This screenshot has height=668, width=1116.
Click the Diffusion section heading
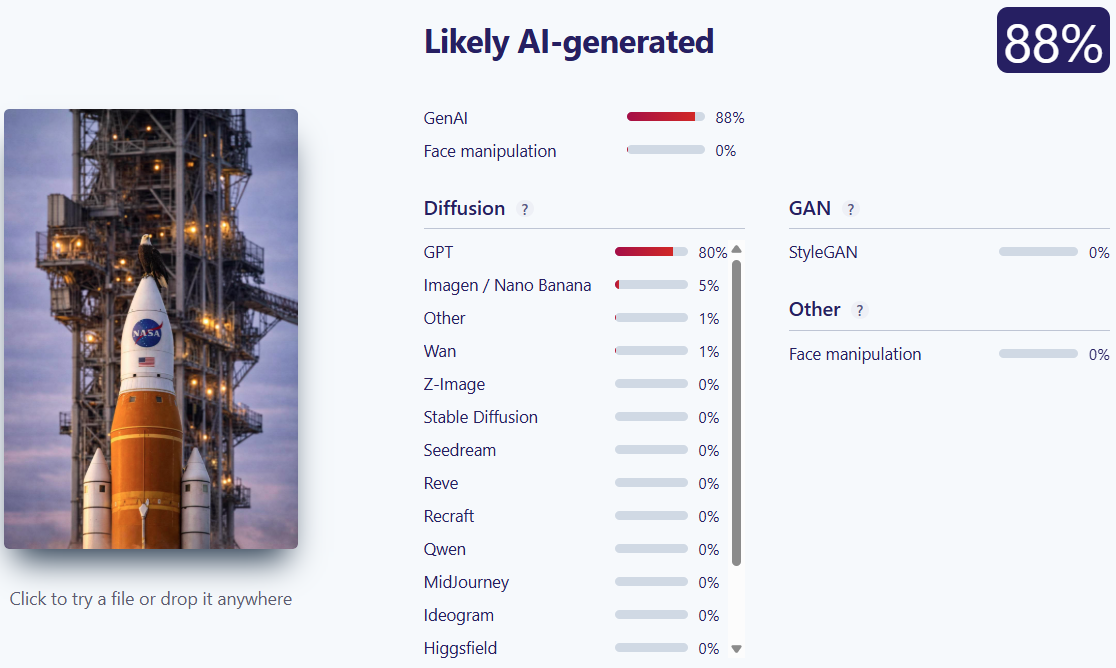(464, 208)
